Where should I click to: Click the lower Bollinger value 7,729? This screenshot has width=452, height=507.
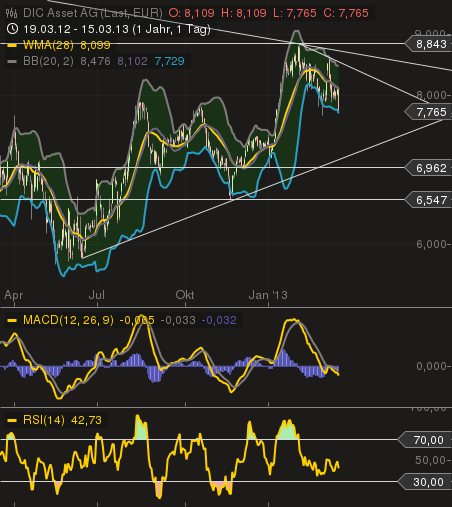pyautogui.click(x=170, y=61)
